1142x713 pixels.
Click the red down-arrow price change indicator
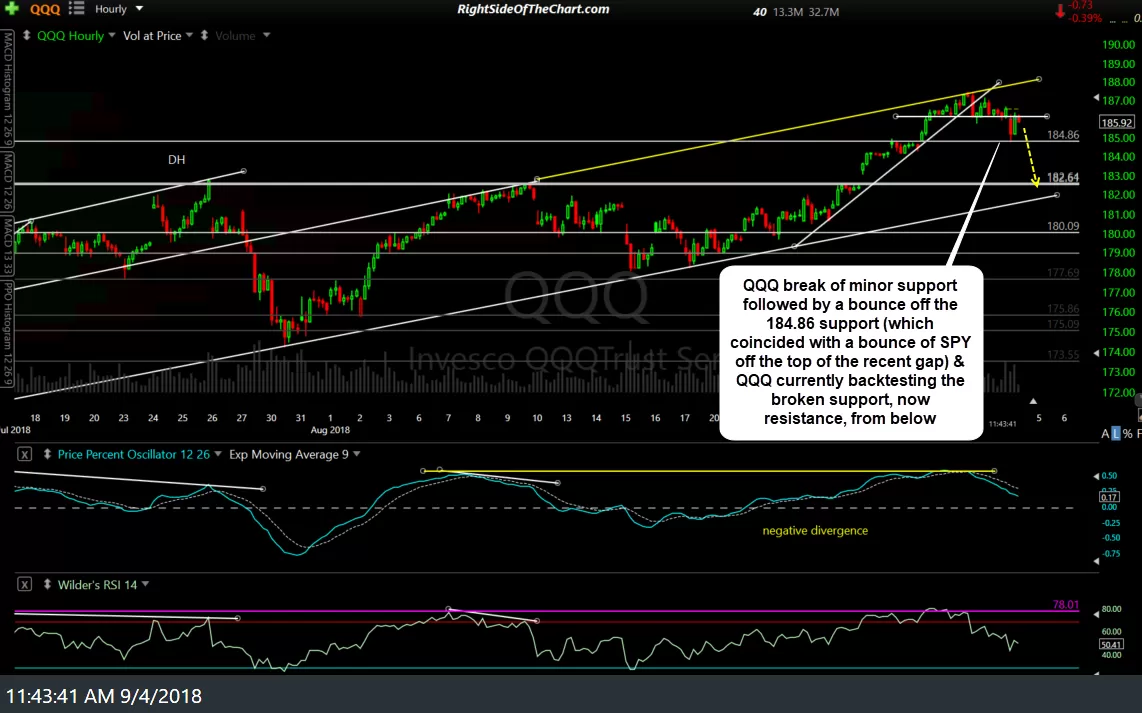point(1059,10)
